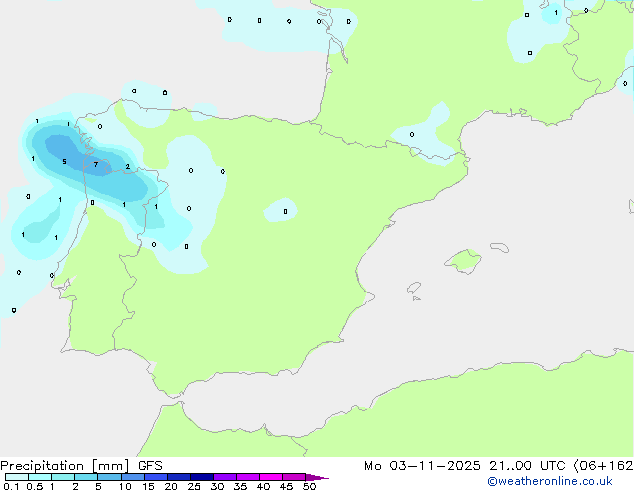The image size is (634, 490).
Task: Click the 25–30 mm navy legend swatch
Action: pos(202,477)
